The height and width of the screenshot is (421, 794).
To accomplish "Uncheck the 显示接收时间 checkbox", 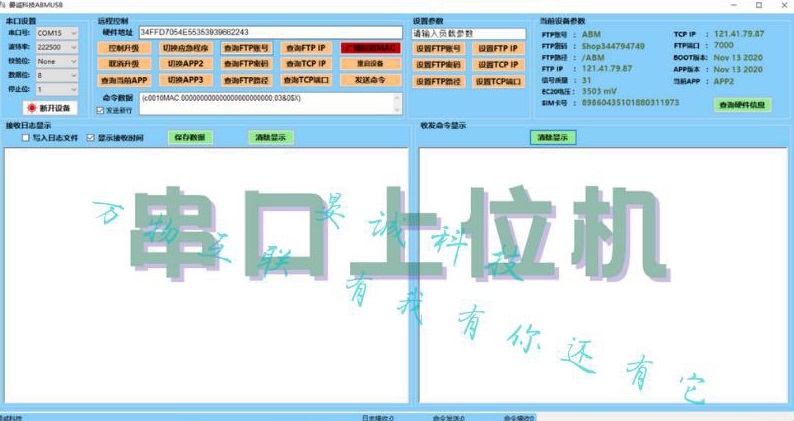I will pyautogui.click(x=91, y=138).
